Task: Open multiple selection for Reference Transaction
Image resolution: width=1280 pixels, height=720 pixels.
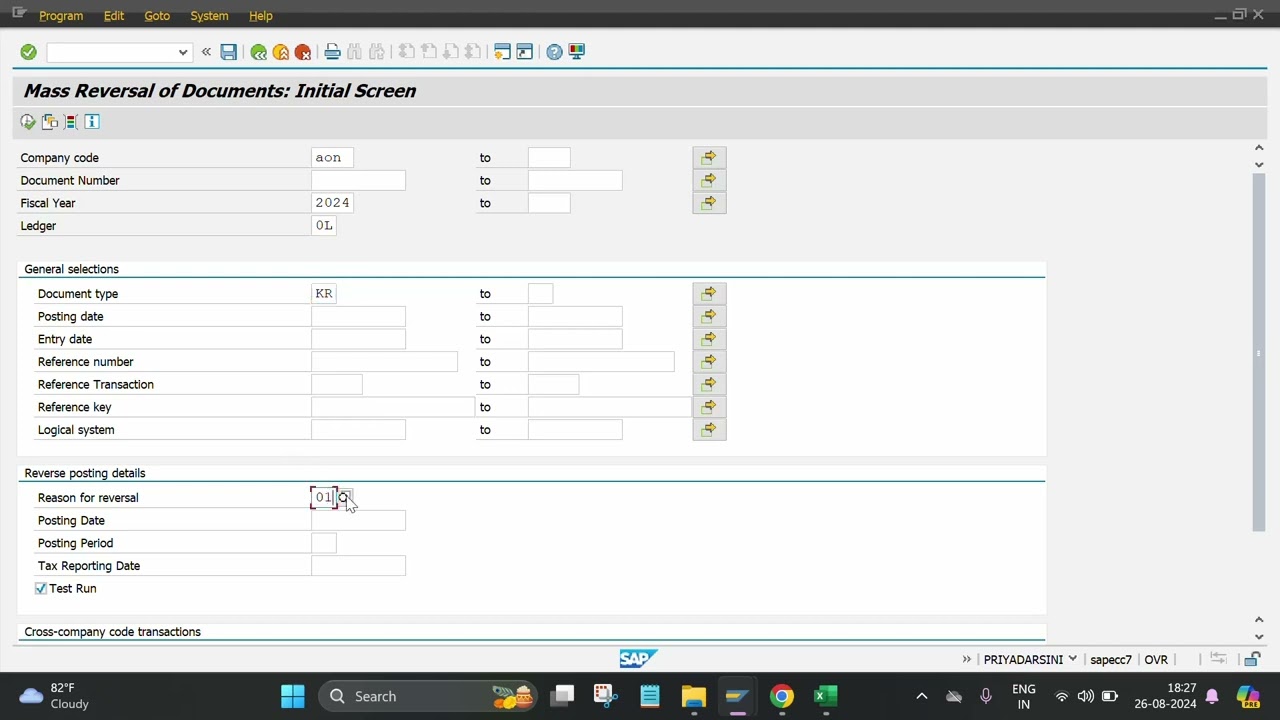Action: 709,384
